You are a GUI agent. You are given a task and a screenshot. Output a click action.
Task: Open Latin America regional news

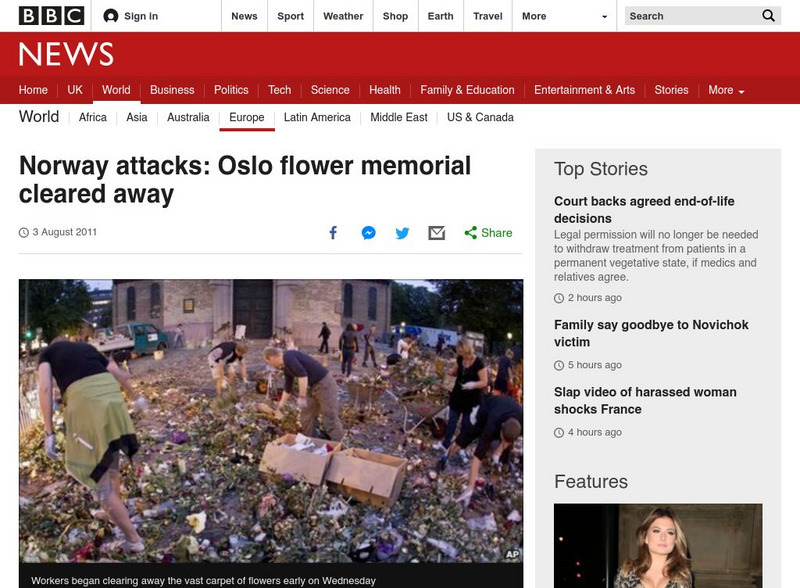[x=317, y=117]
